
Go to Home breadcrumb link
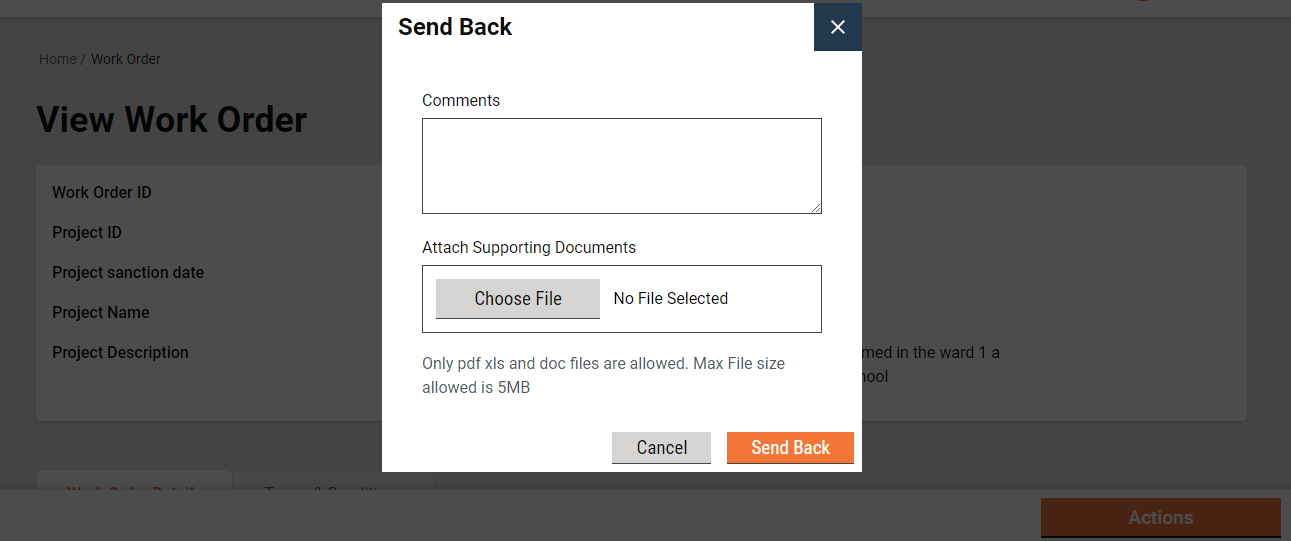click(x=57, y=59)
